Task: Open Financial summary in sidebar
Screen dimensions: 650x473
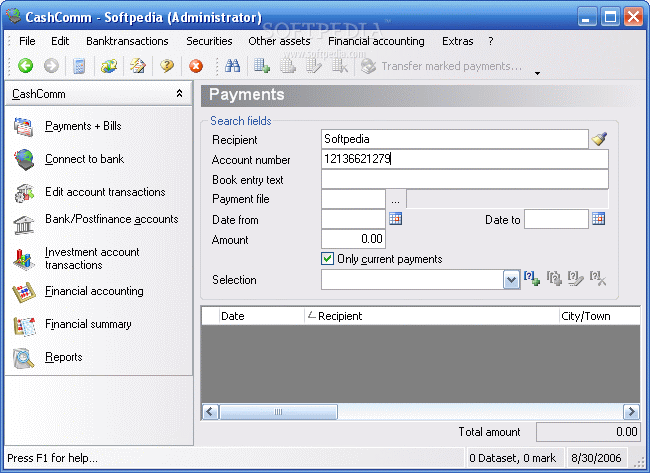Action: coord(88,324)
